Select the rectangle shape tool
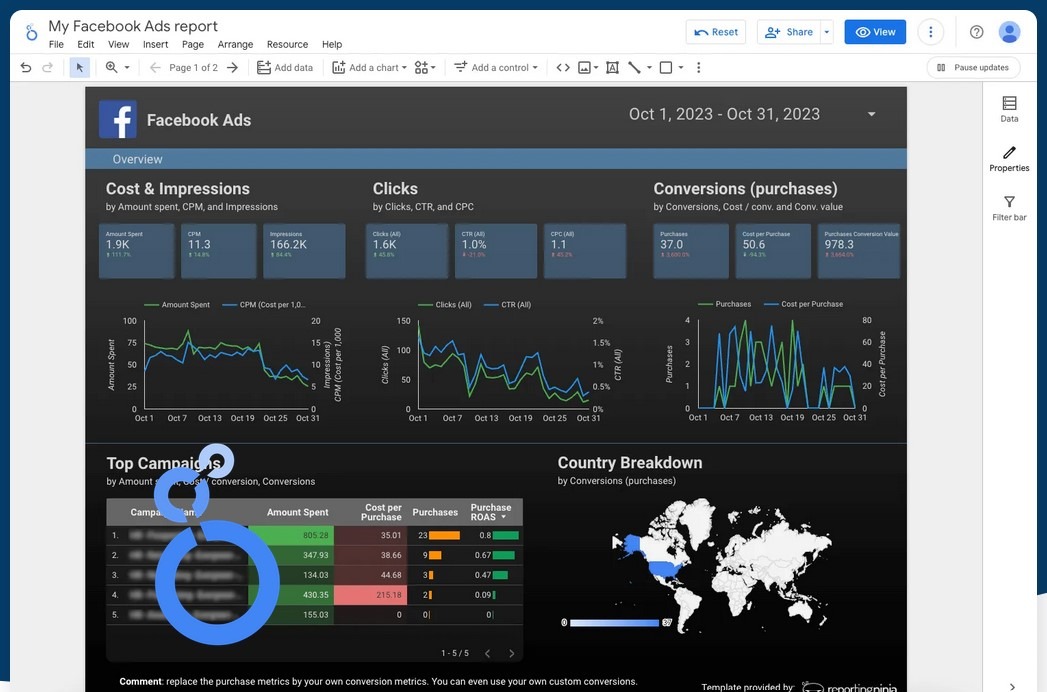Screen dimensions: 1047x692 coord(666,67)
